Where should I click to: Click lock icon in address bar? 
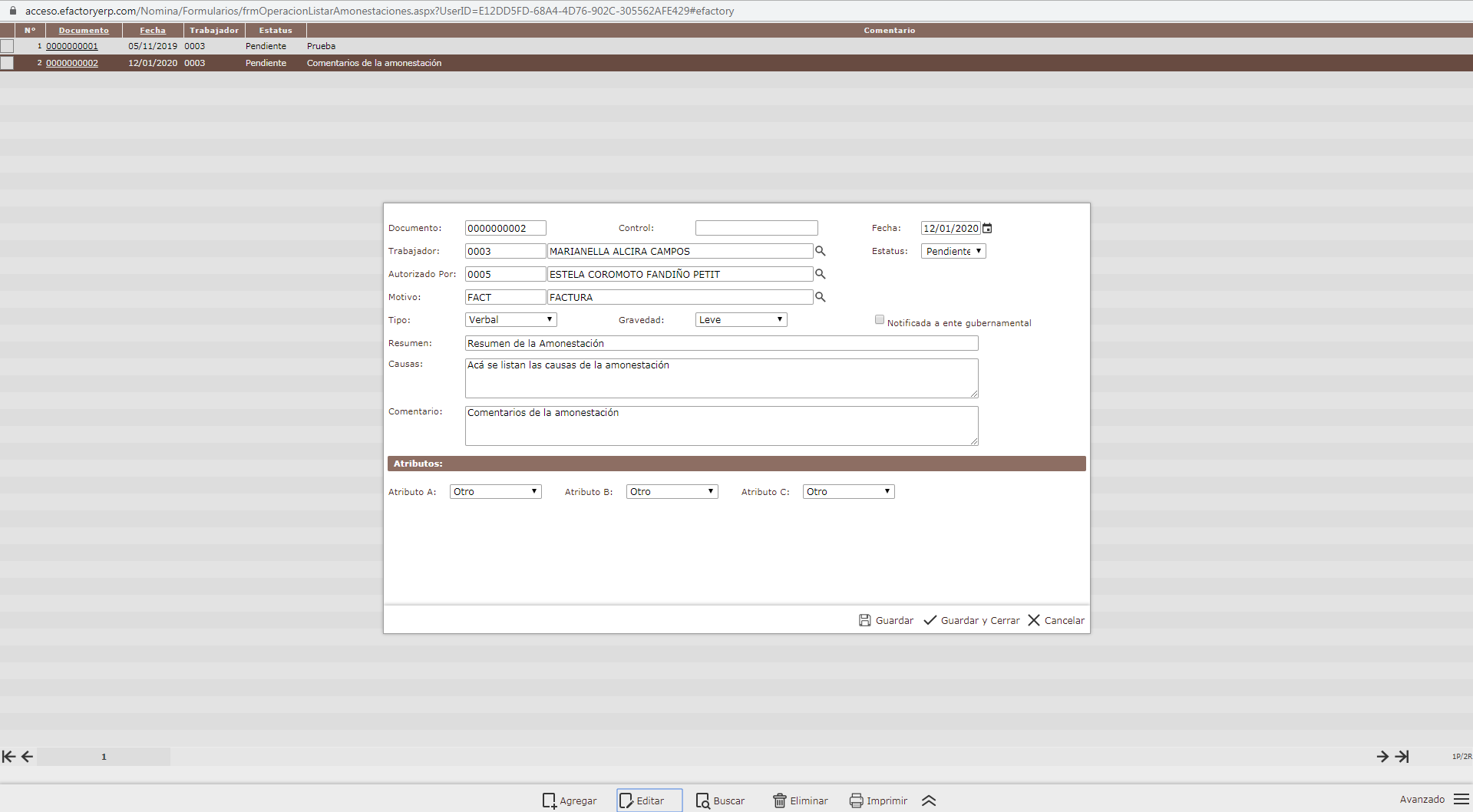click(12, 11)
